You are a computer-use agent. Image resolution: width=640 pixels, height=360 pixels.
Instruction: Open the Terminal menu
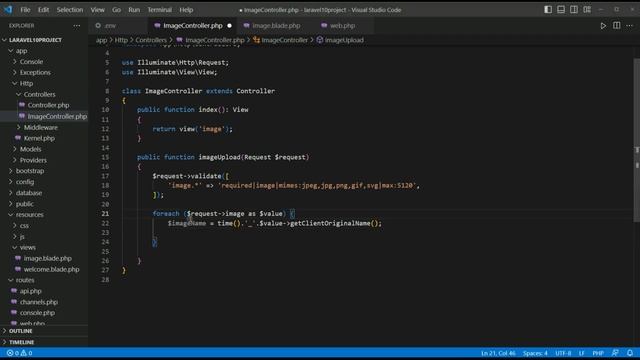pos(160,10)
